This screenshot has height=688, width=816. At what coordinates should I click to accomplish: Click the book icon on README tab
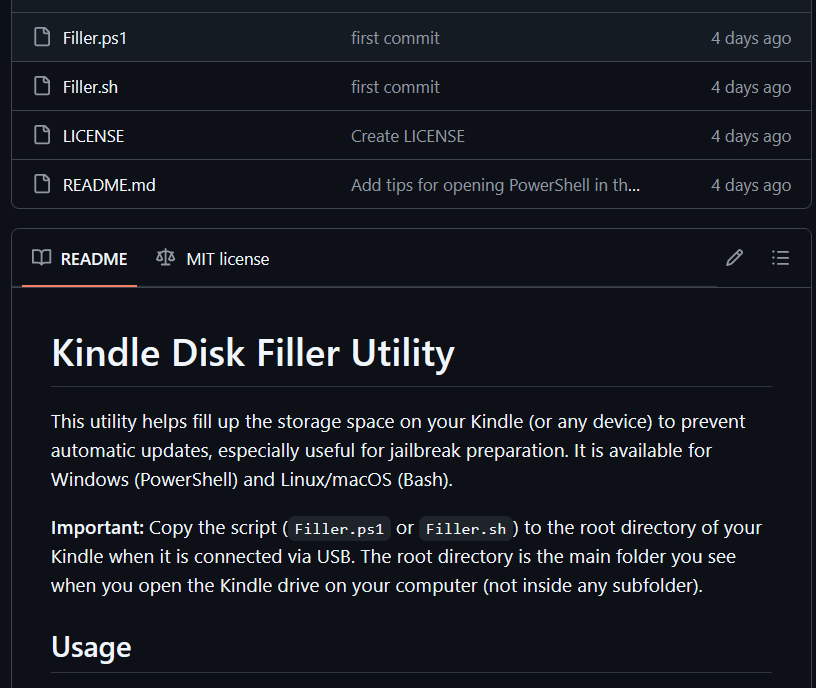click(x=41, y=258)
